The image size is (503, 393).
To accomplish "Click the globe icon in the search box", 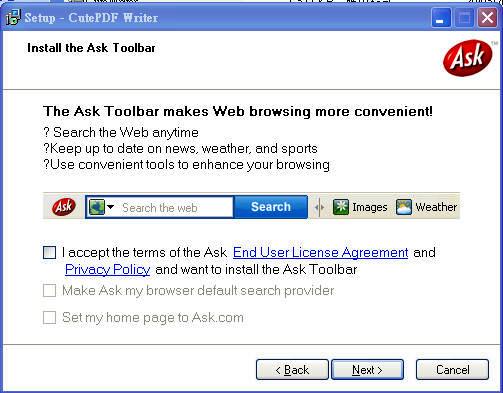I will (97, 207).
